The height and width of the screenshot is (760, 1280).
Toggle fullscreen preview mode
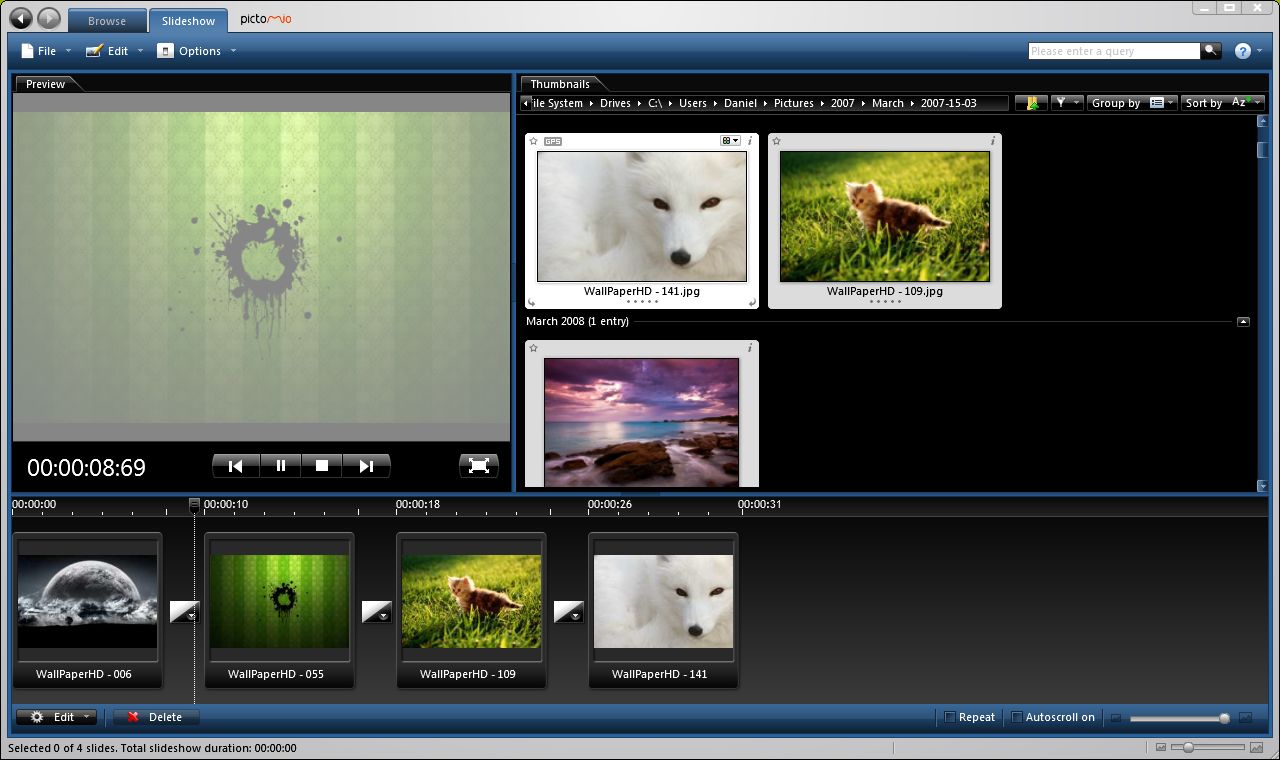tap(479, 466)
